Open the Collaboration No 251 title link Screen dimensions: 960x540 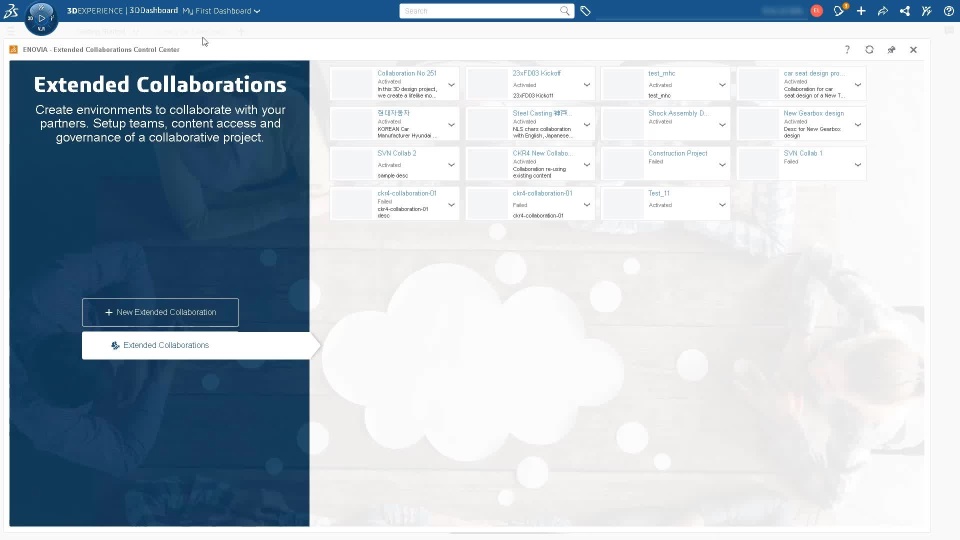(407, 73)
